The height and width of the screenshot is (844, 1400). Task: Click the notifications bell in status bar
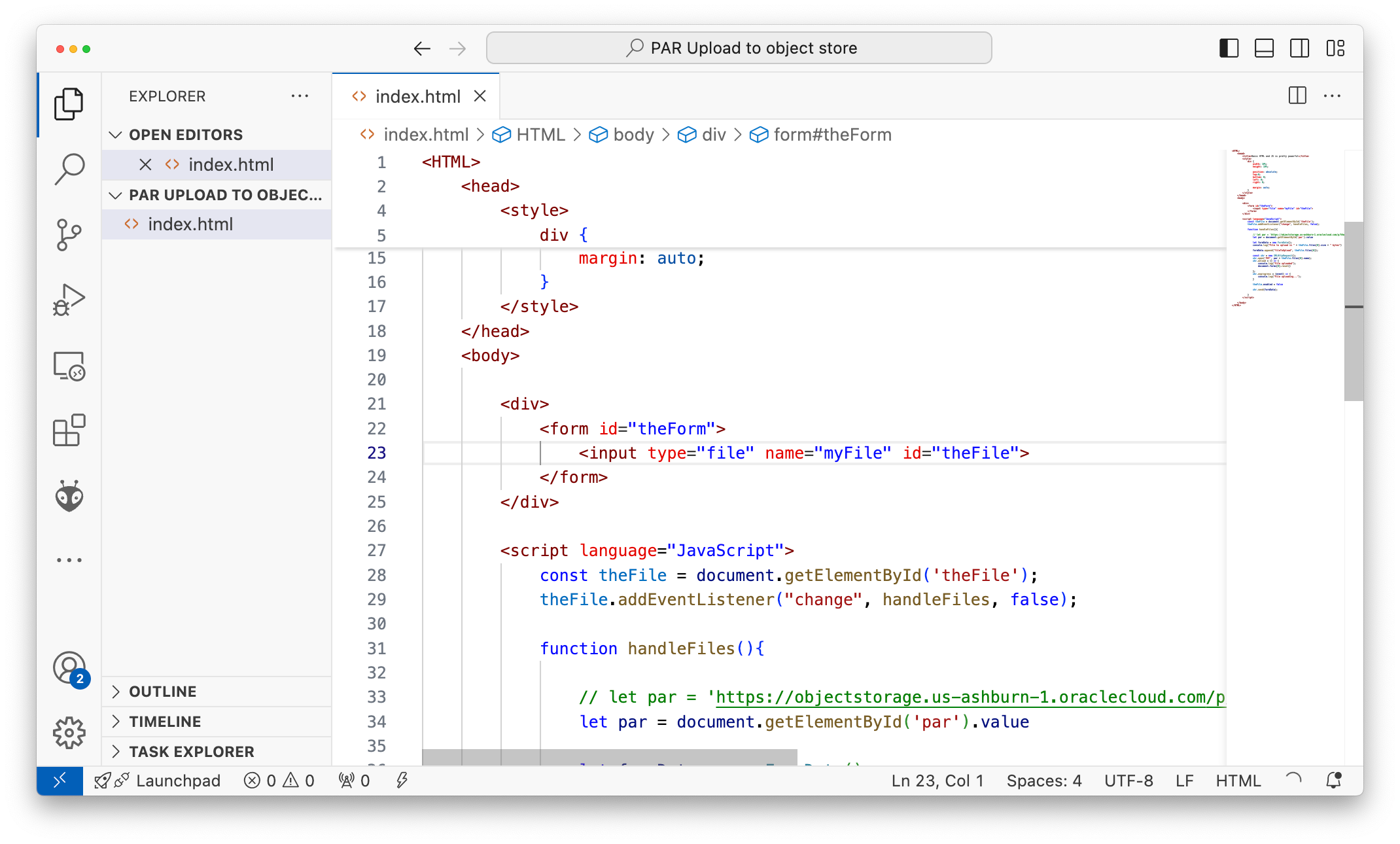[x=1333, y=780]
